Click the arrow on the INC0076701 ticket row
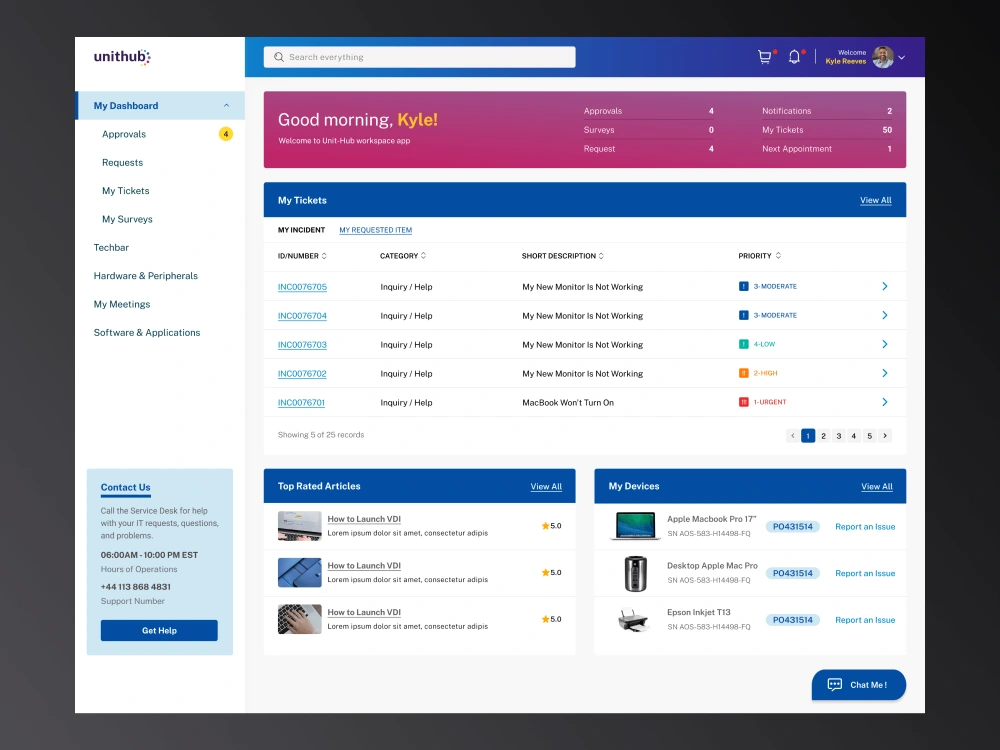Screen dimensions: 1000x750 884,401
